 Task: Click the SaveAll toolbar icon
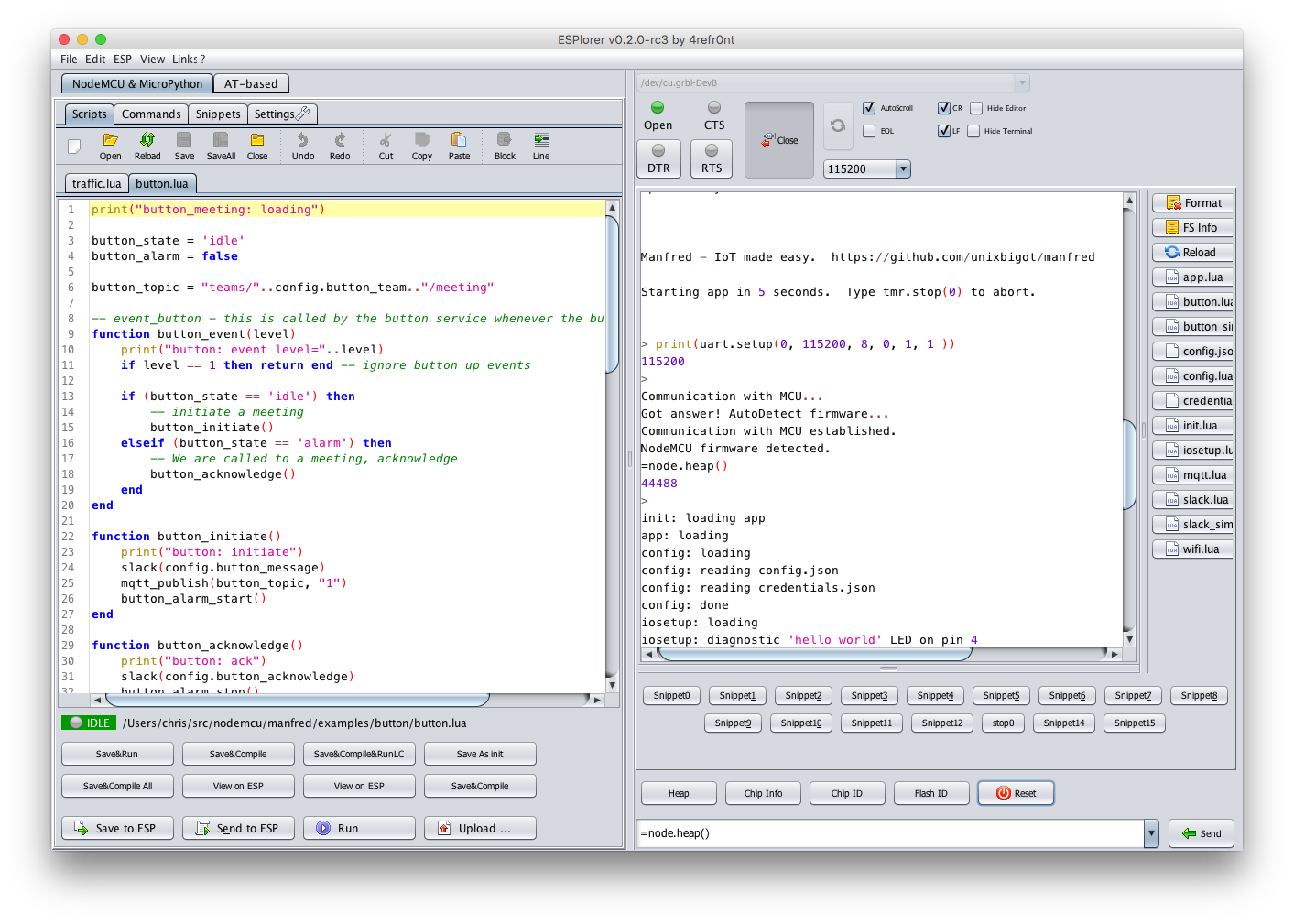[x=221, y=146]
